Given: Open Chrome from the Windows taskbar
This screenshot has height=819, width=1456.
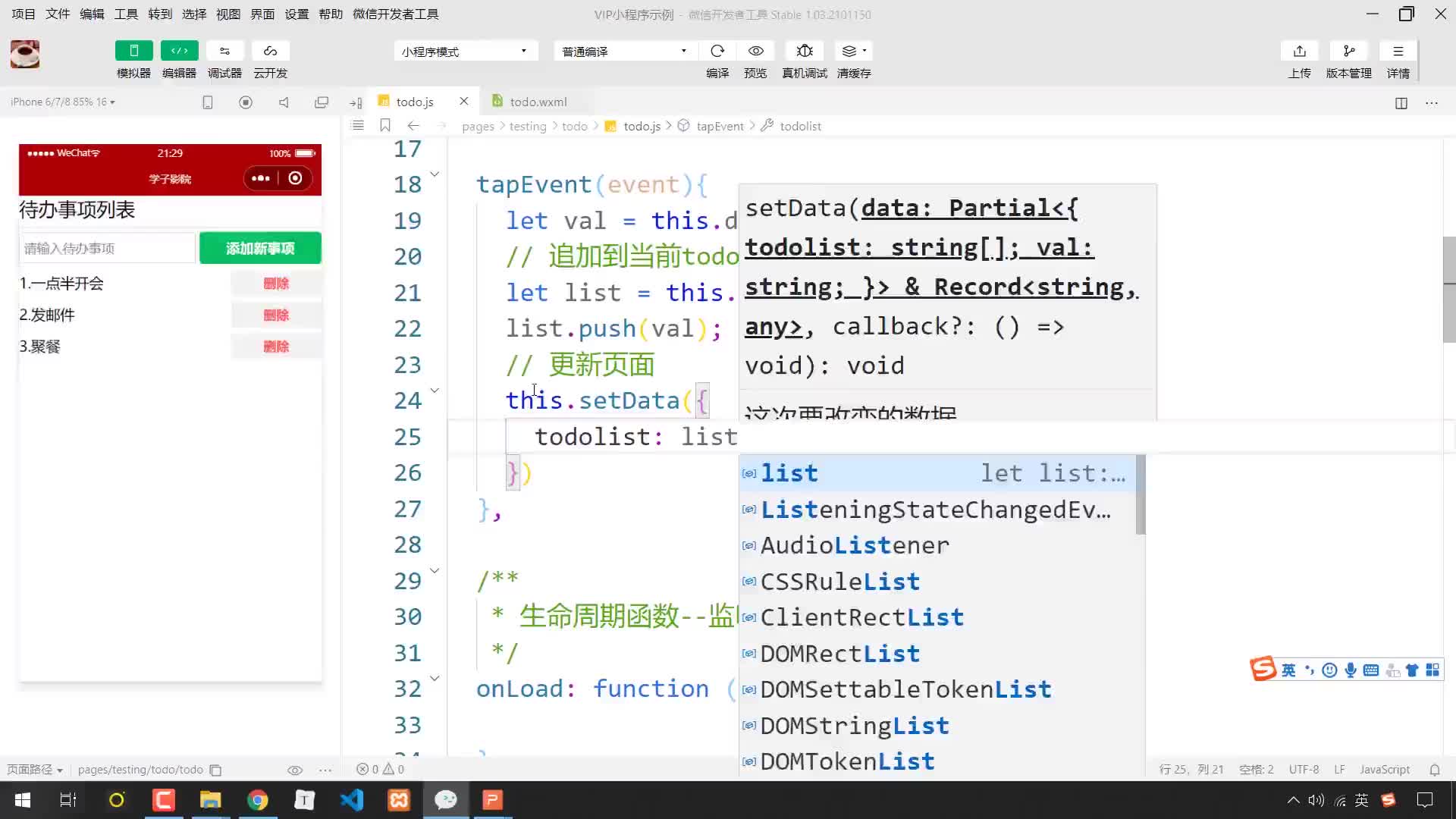Looking at the screenshot, I should point(258,800).
